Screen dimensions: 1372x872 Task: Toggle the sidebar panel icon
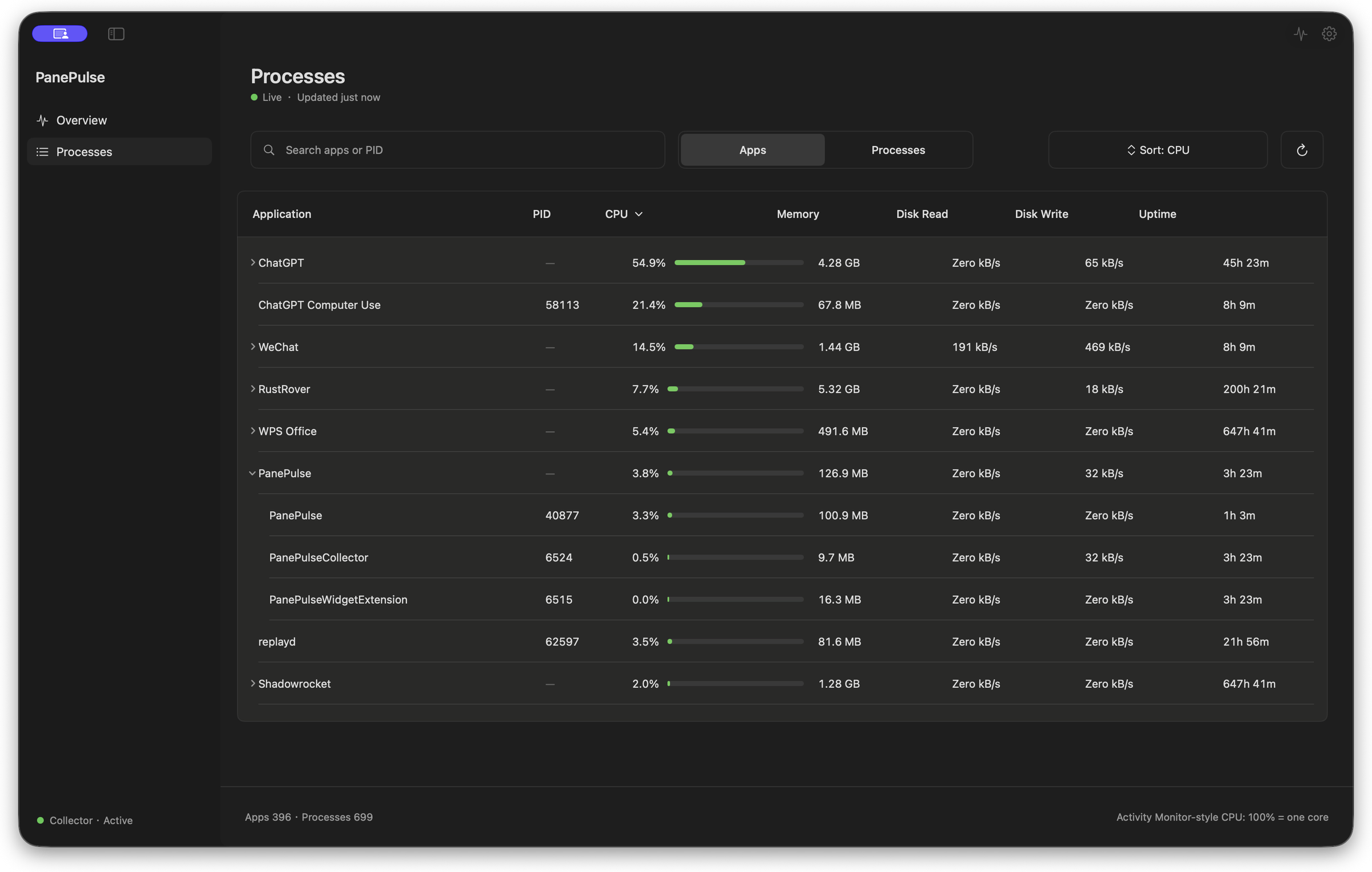[x=116, y=34]
